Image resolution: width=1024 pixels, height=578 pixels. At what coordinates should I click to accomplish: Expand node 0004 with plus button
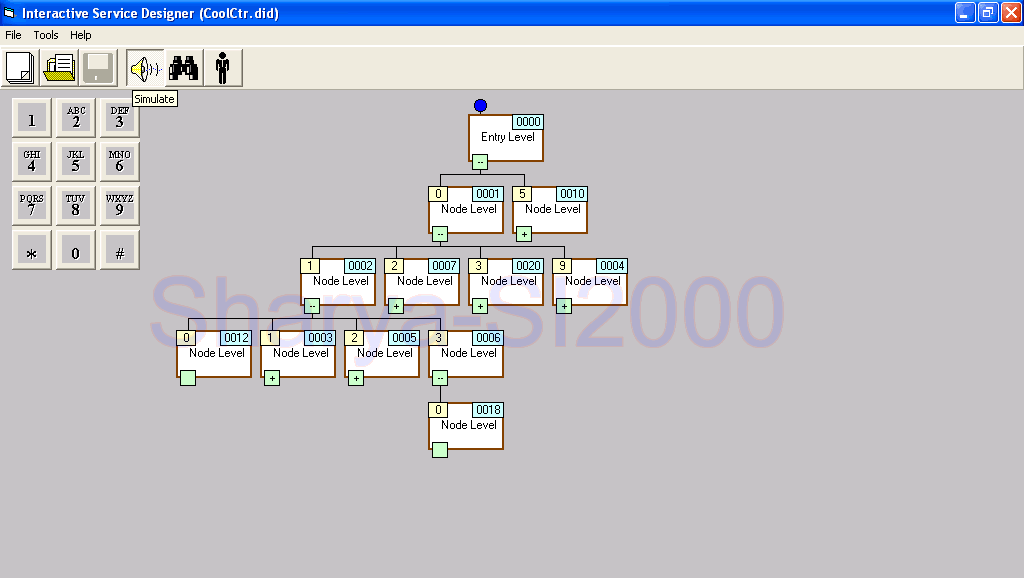(564, 306)
